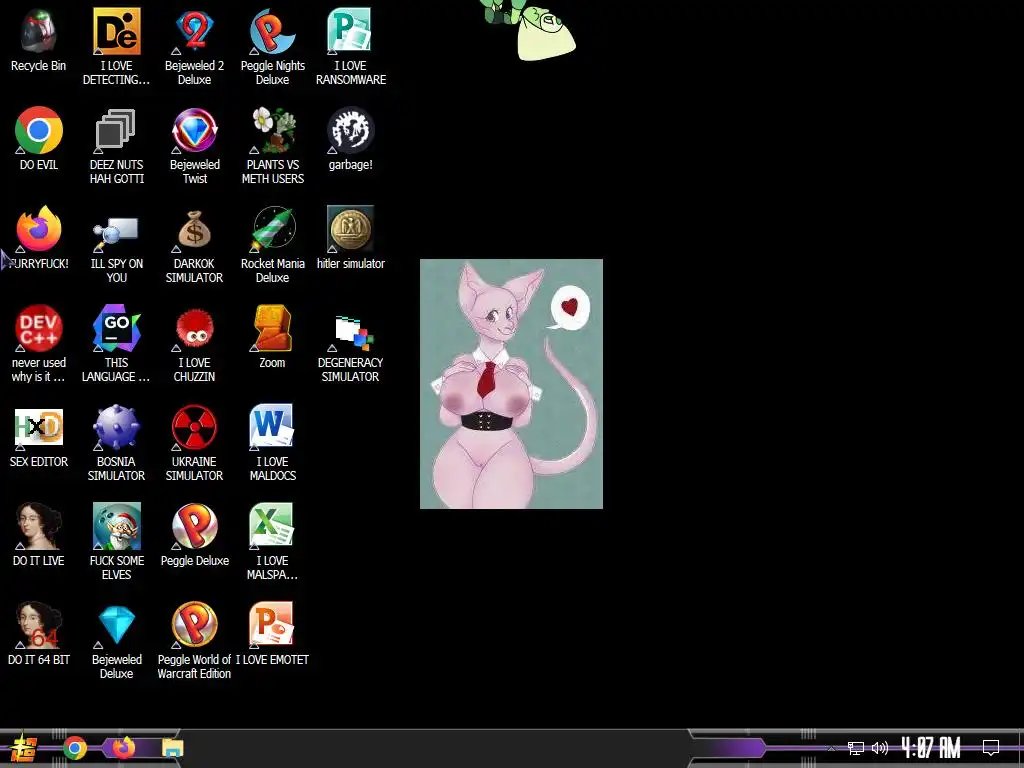1024x768 pixels.
Task: Open the notification center icon
Action: pos(991,747)
